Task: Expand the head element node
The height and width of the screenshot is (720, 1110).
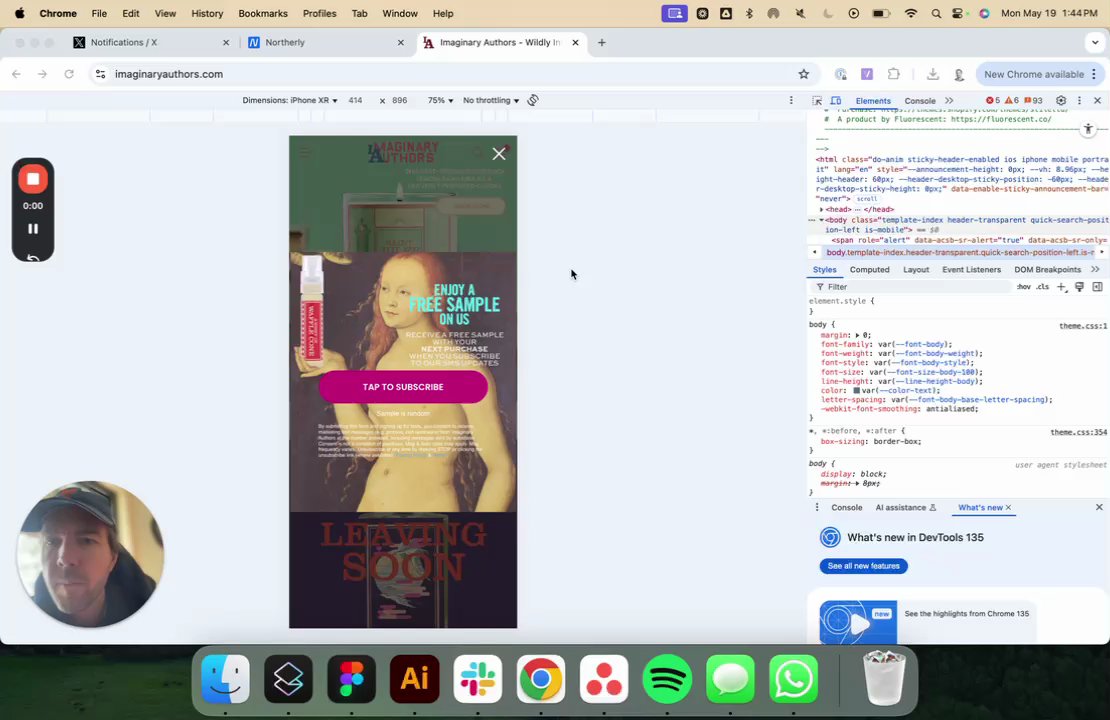Action: (x=821, y=210)
